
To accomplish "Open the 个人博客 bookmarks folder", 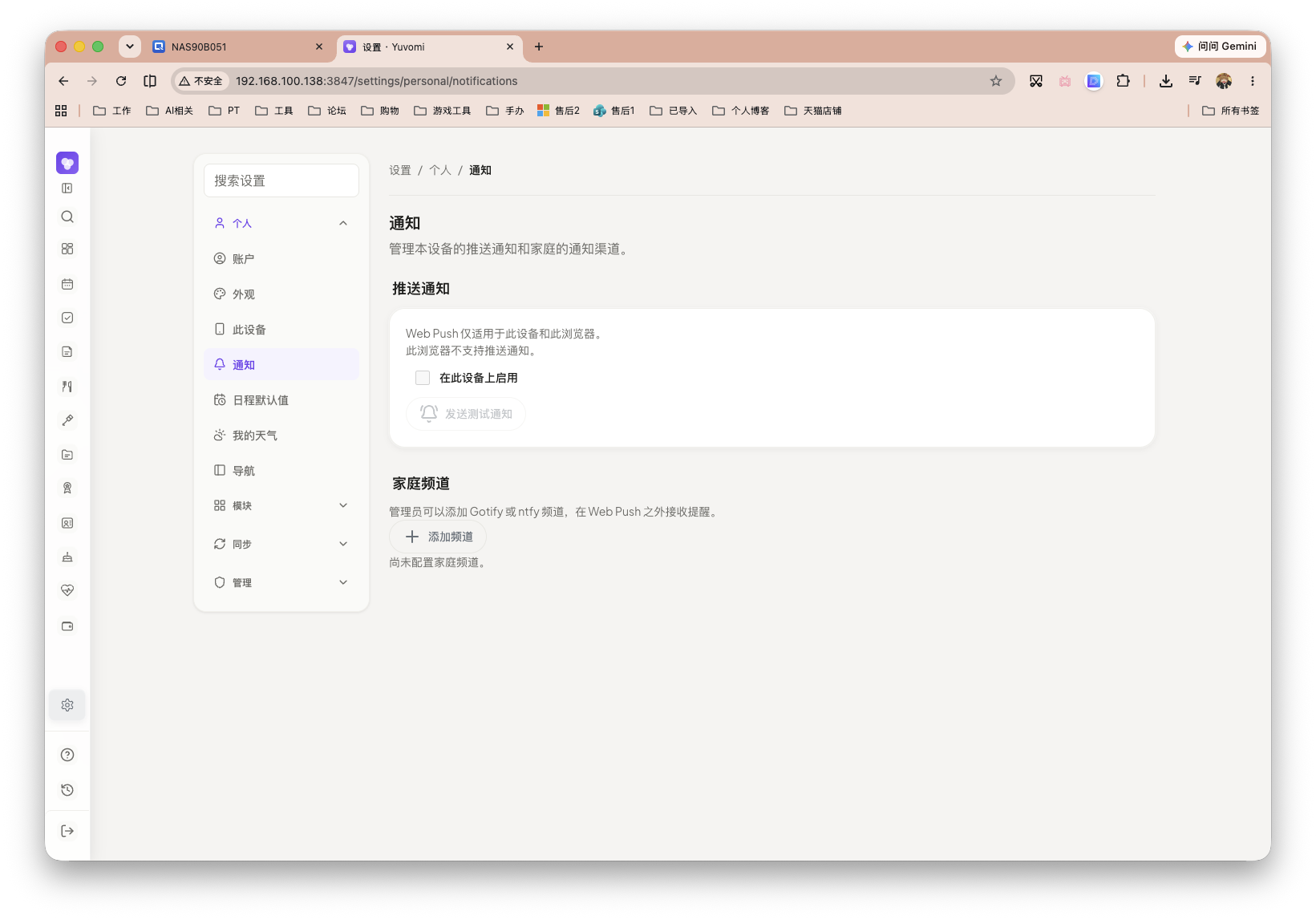I will [x=741, y=111].
